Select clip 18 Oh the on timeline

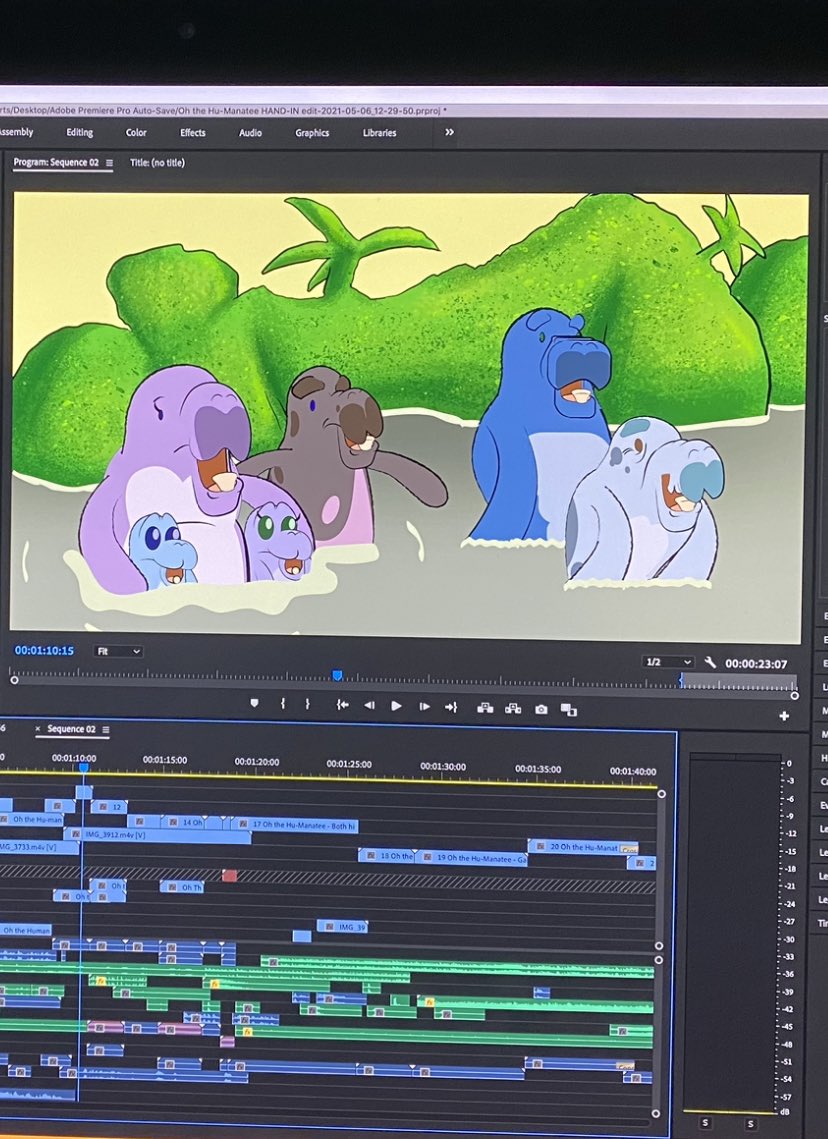coord(386,856)
